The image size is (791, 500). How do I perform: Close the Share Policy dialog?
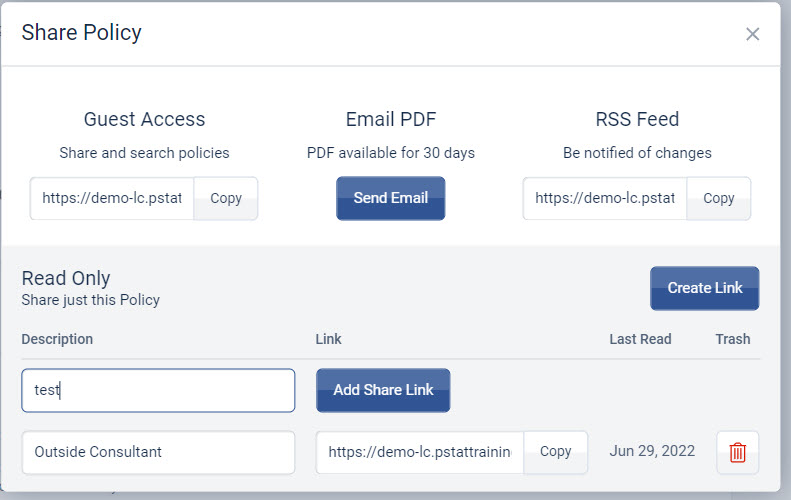coord(752,34)
